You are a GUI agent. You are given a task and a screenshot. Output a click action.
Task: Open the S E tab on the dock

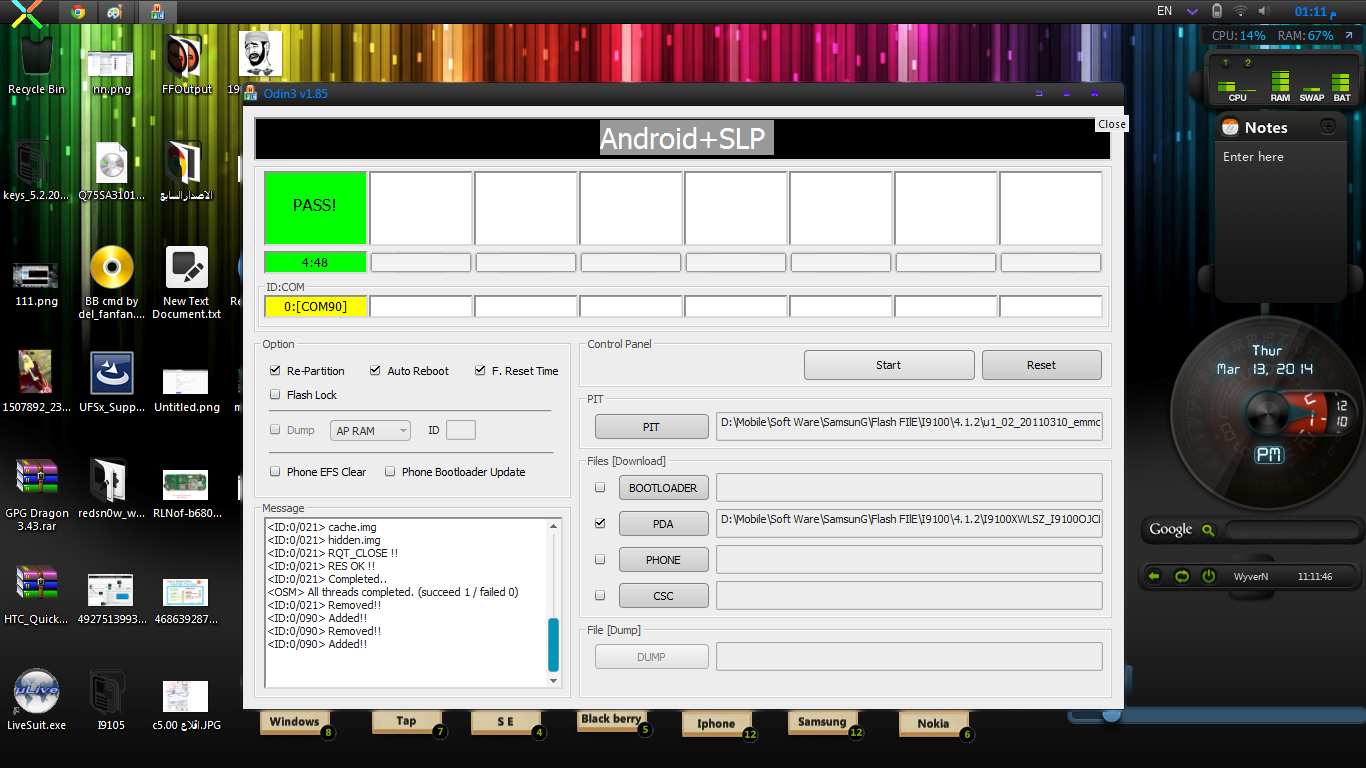tap(505, 722)
